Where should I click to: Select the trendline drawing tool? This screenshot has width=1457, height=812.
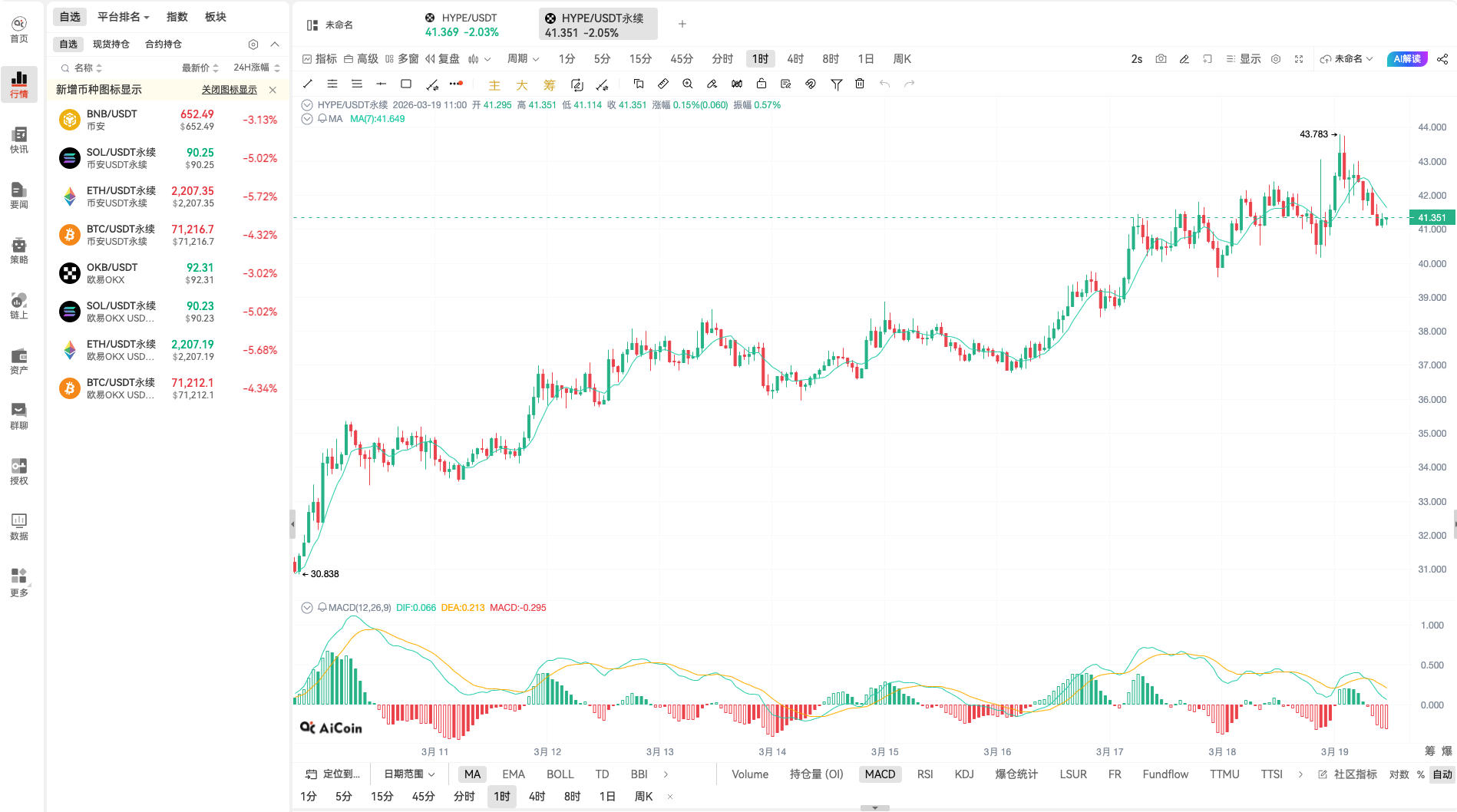[x=307, y=84]
